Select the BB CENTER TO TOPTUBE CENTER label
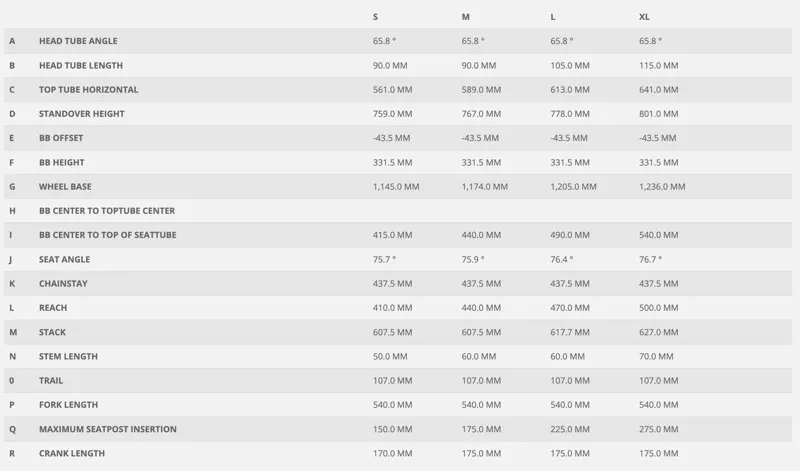The height and width of the screenshot is (471, 800). pyautogui.click(x=107, y=211)
